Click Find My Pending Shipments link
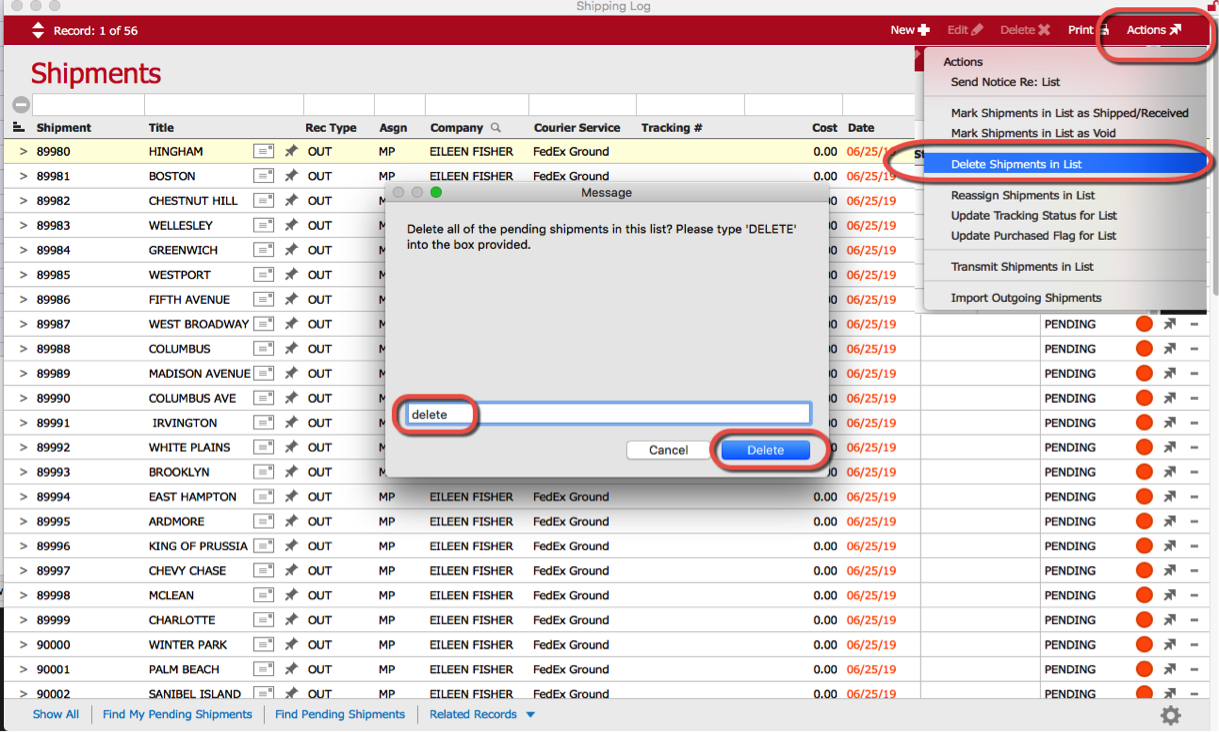 (178, 714)
